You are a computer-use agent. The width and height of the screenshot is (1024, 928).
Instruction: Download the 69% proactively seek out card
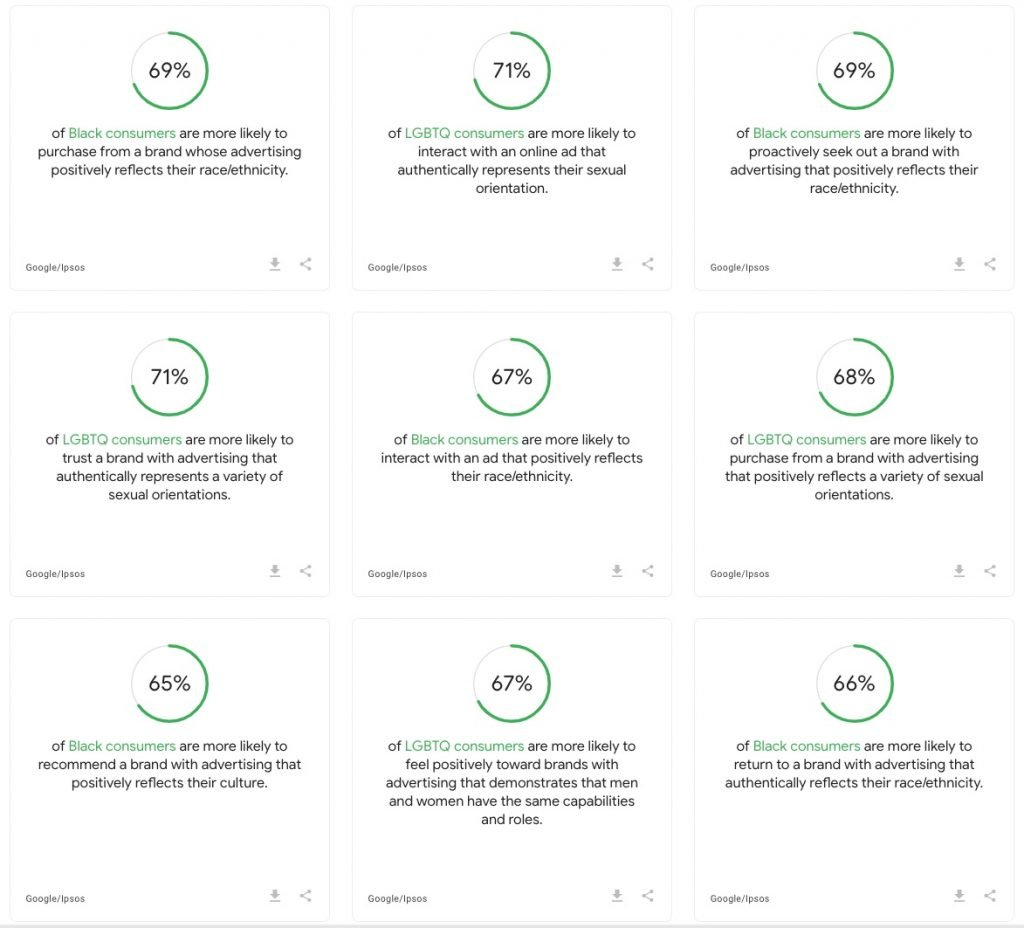pos(959,264)
